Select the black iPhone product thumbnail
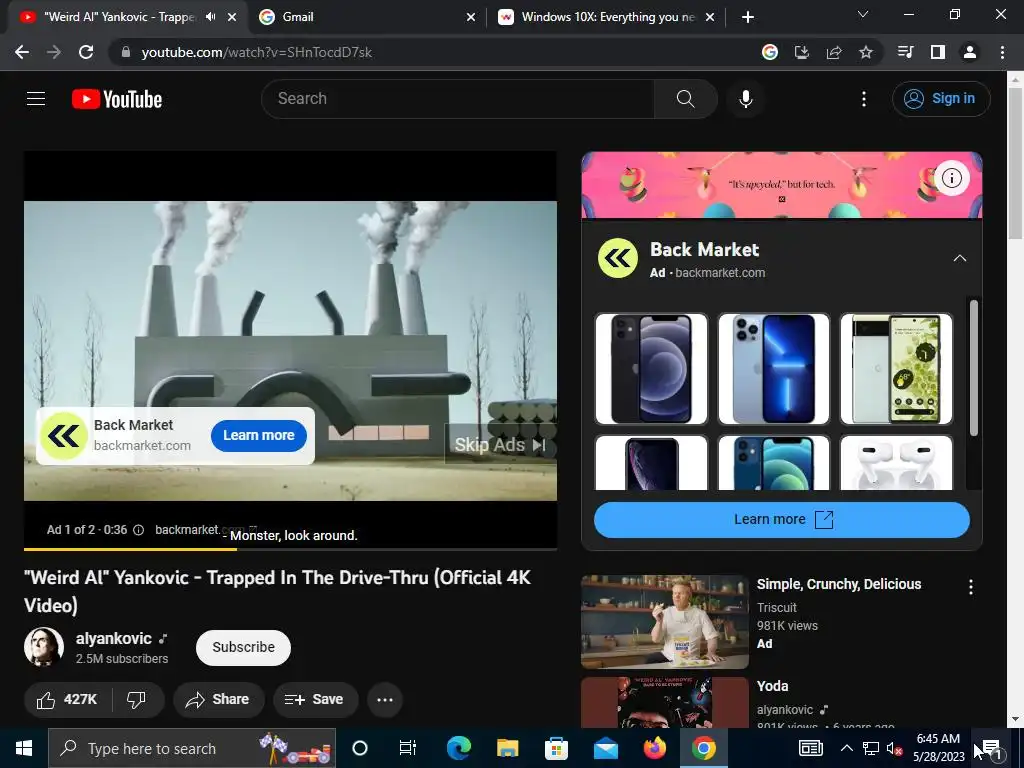Screen dimensions: 1024x768 (651, 369)
